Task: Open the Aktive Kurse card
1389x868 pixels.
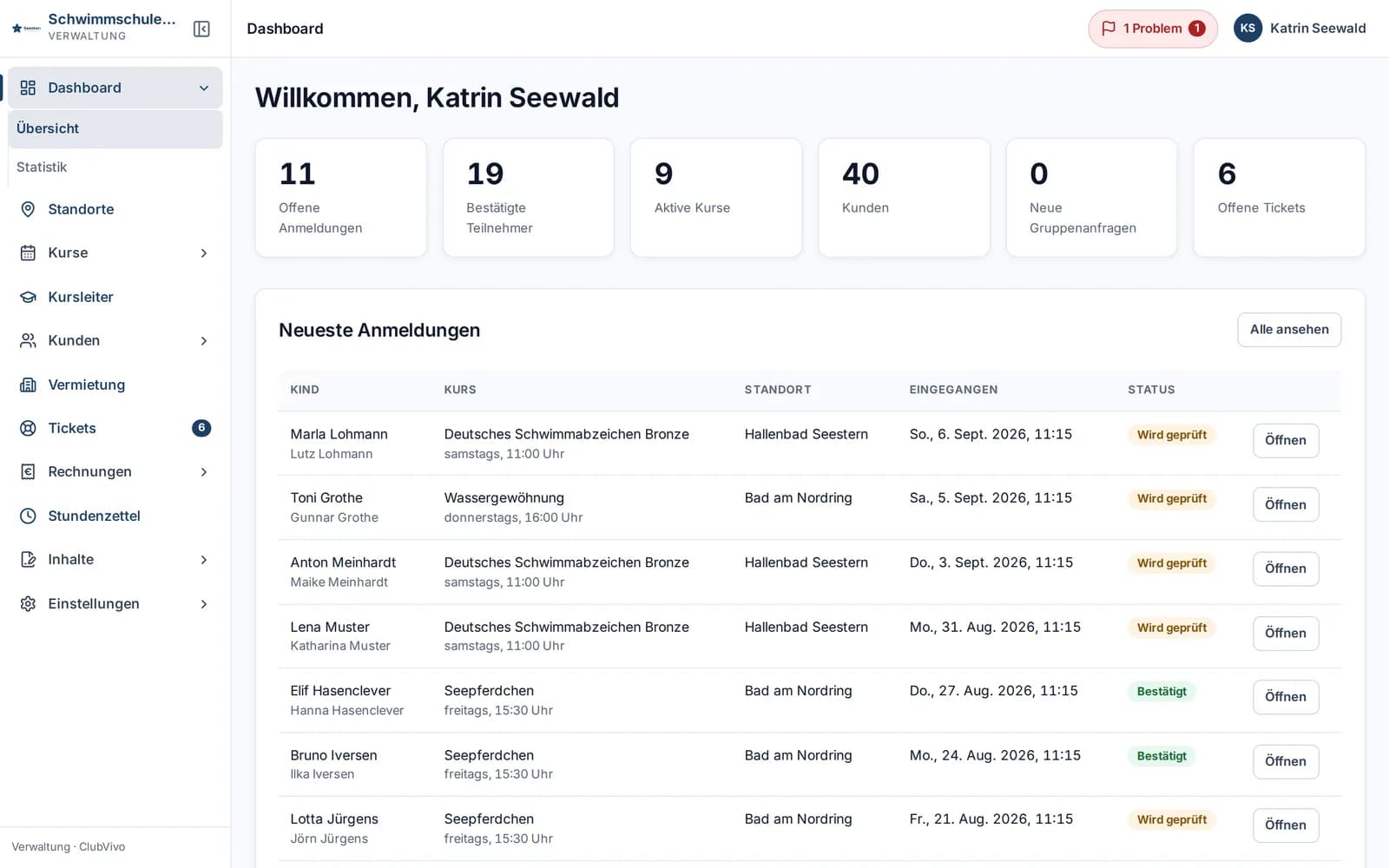Action: (x=716, y=197)
